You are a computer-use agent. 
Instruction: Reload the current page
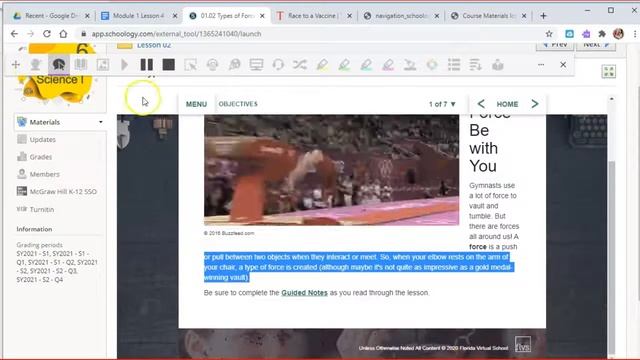(47, 34)
